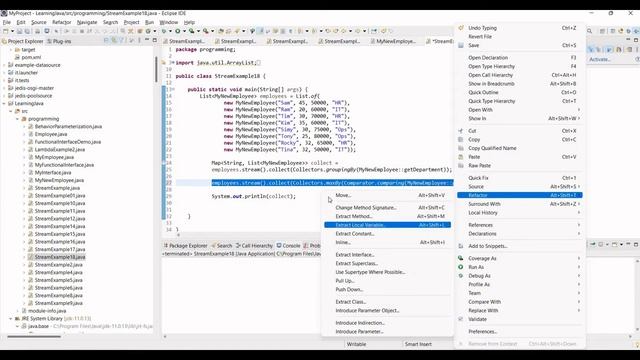Collapse the src folder node

(x=11, y=111)
